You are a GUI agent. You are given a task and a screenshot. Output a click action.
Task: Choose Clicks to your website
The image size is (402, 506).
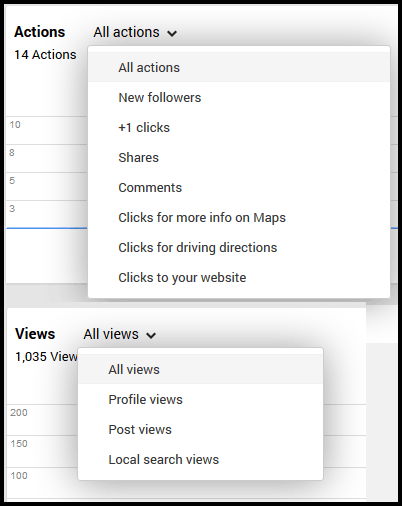coord(239,277)
